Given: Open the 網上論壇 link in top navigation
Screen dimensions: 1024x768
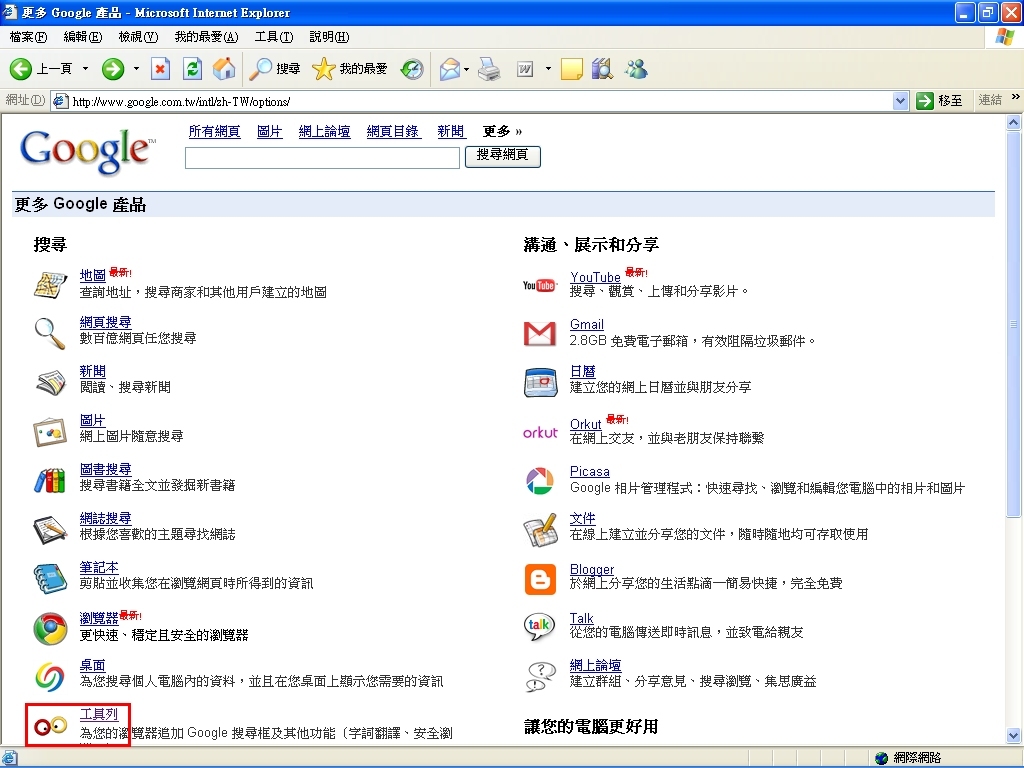Looking at the screenshot, I should [x=324, y=131].
